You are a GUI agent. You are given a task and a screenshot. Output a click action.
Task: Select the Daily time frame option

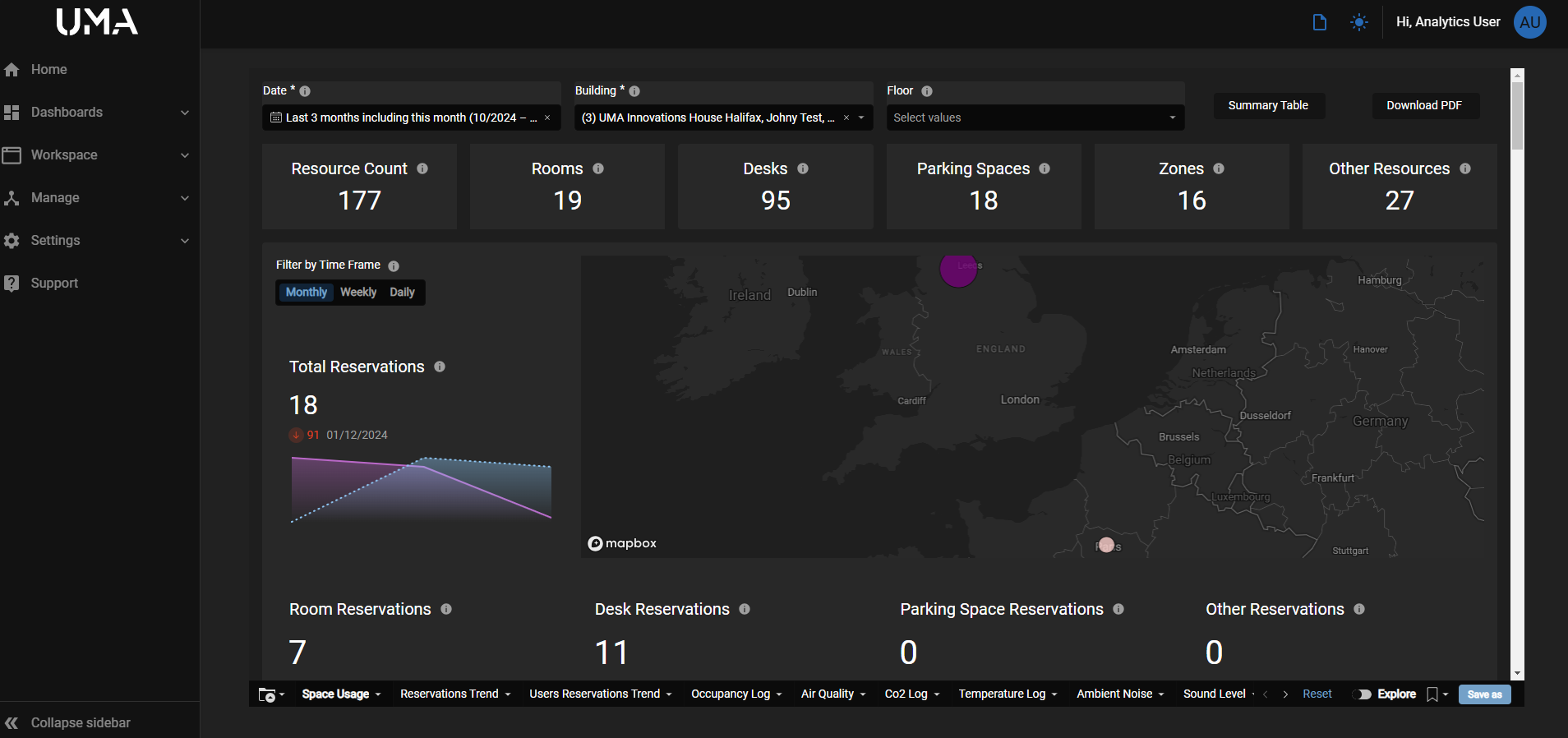point(402,293)
